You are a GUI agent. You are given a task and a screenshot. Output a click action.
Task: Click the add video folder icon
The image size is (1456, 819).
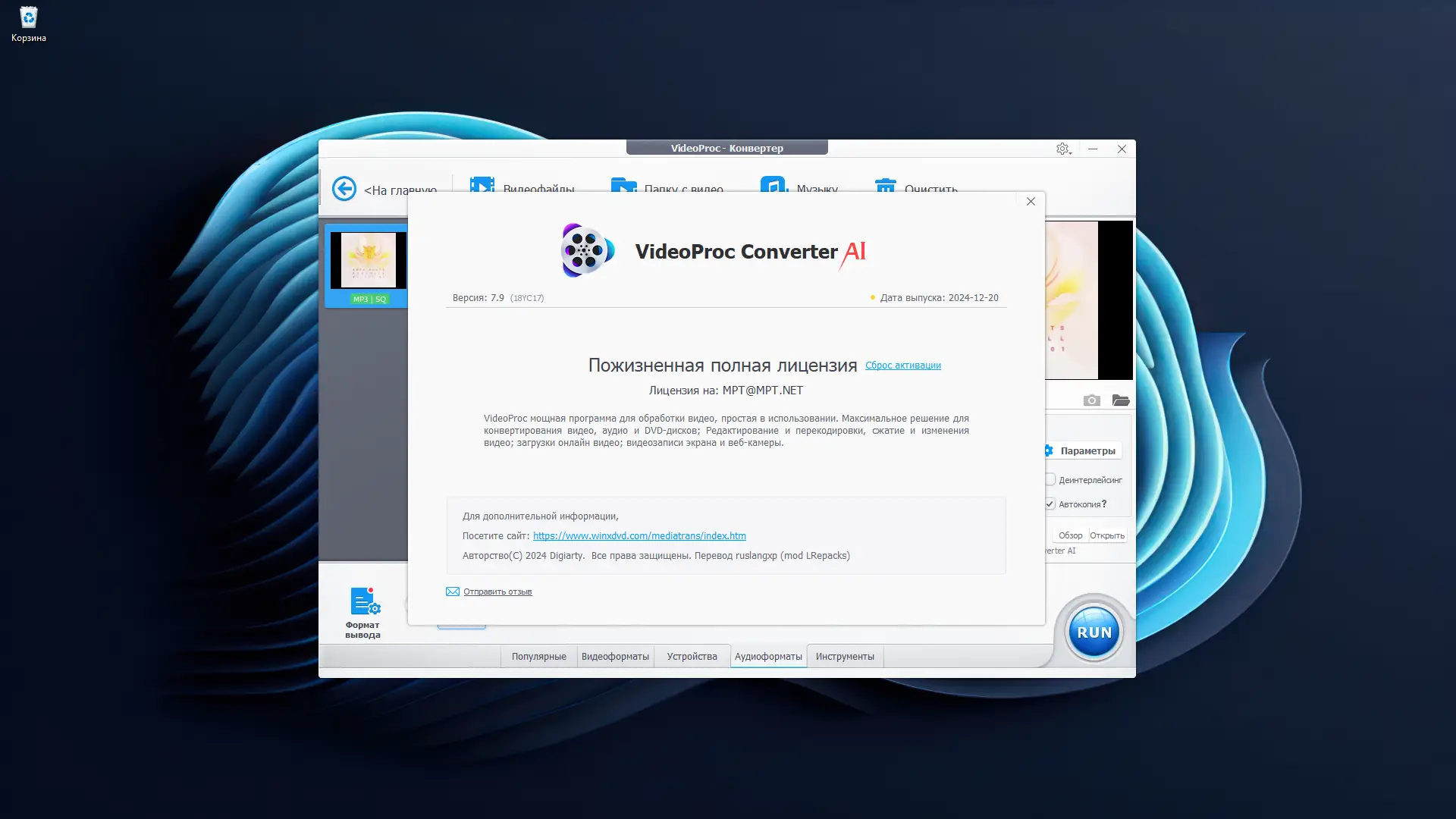tap(623, 184)
